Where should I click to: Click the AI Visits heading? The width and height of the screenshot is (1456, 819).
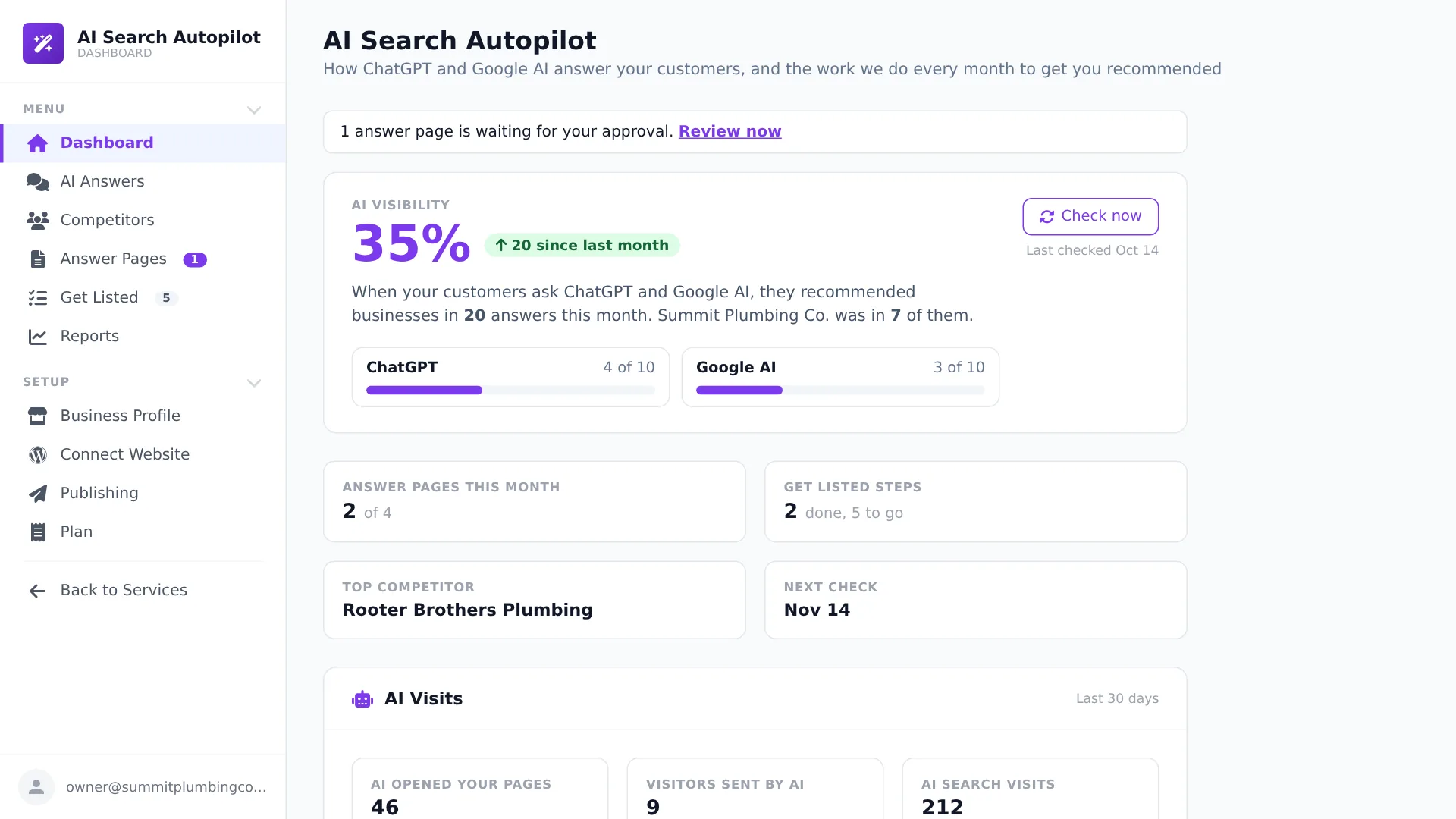(423, 699)
